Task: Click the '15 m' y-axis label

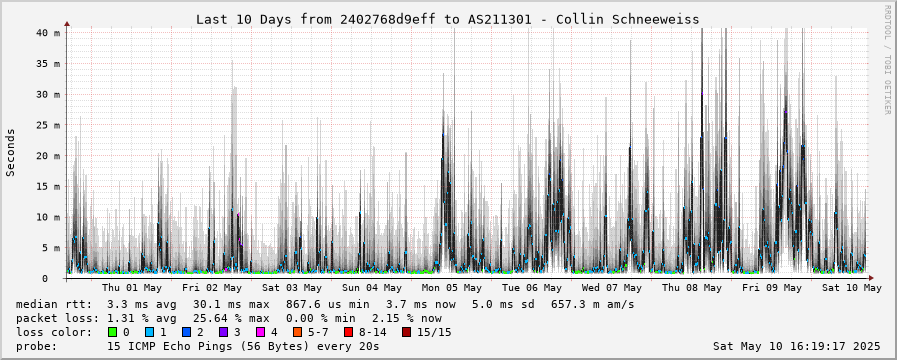Action: 47,187
